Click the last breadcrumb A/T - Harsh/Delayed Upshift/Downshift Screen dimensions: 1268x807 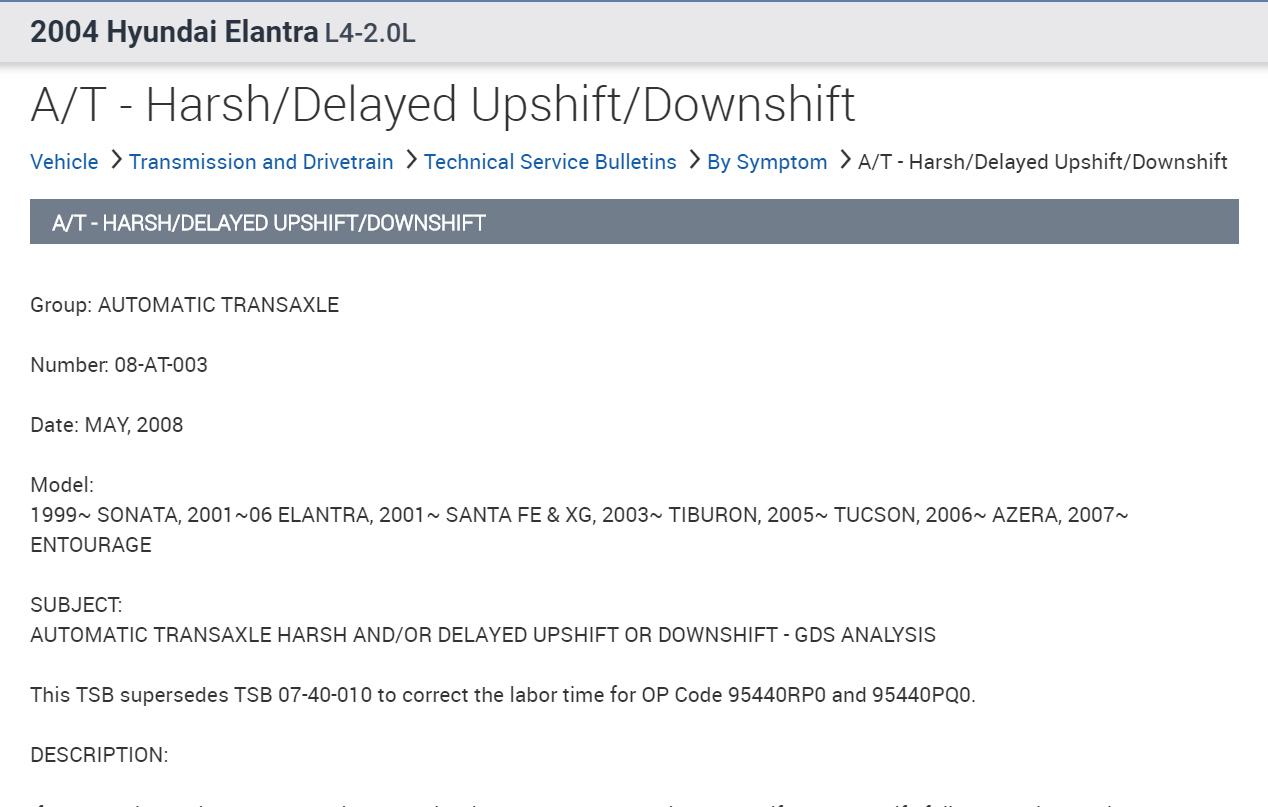(1043, 162)
